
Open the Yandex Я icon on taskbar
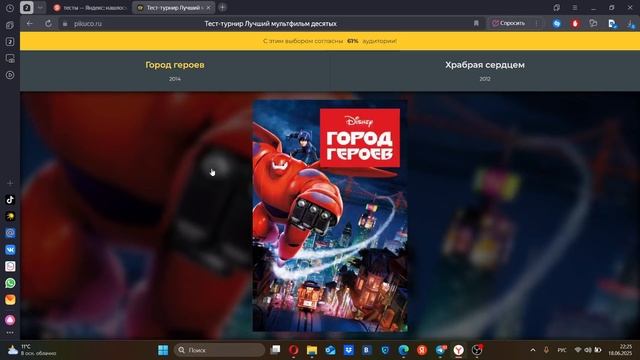[422, 350]
